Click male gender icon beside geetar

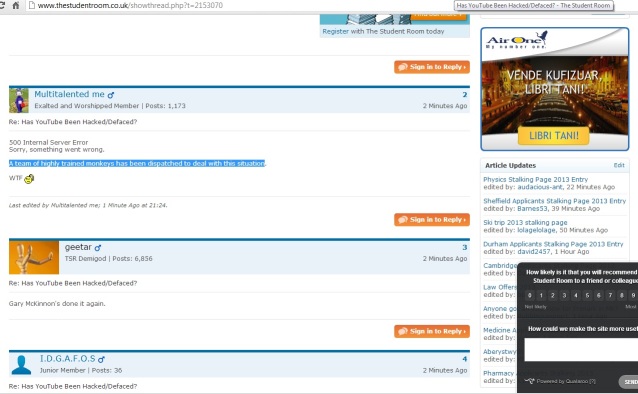(98, 247)
